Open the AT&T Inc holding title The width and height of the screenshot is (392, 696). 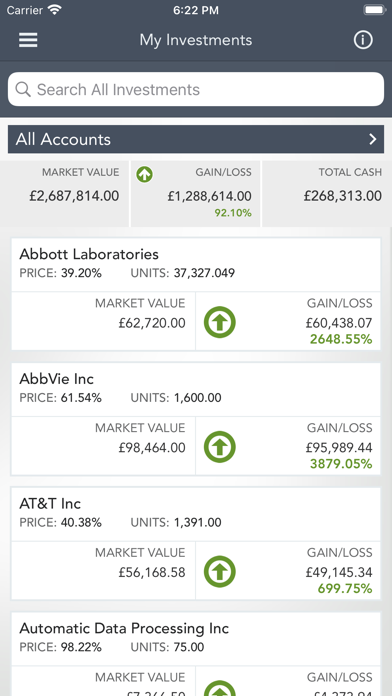point(50,504)
